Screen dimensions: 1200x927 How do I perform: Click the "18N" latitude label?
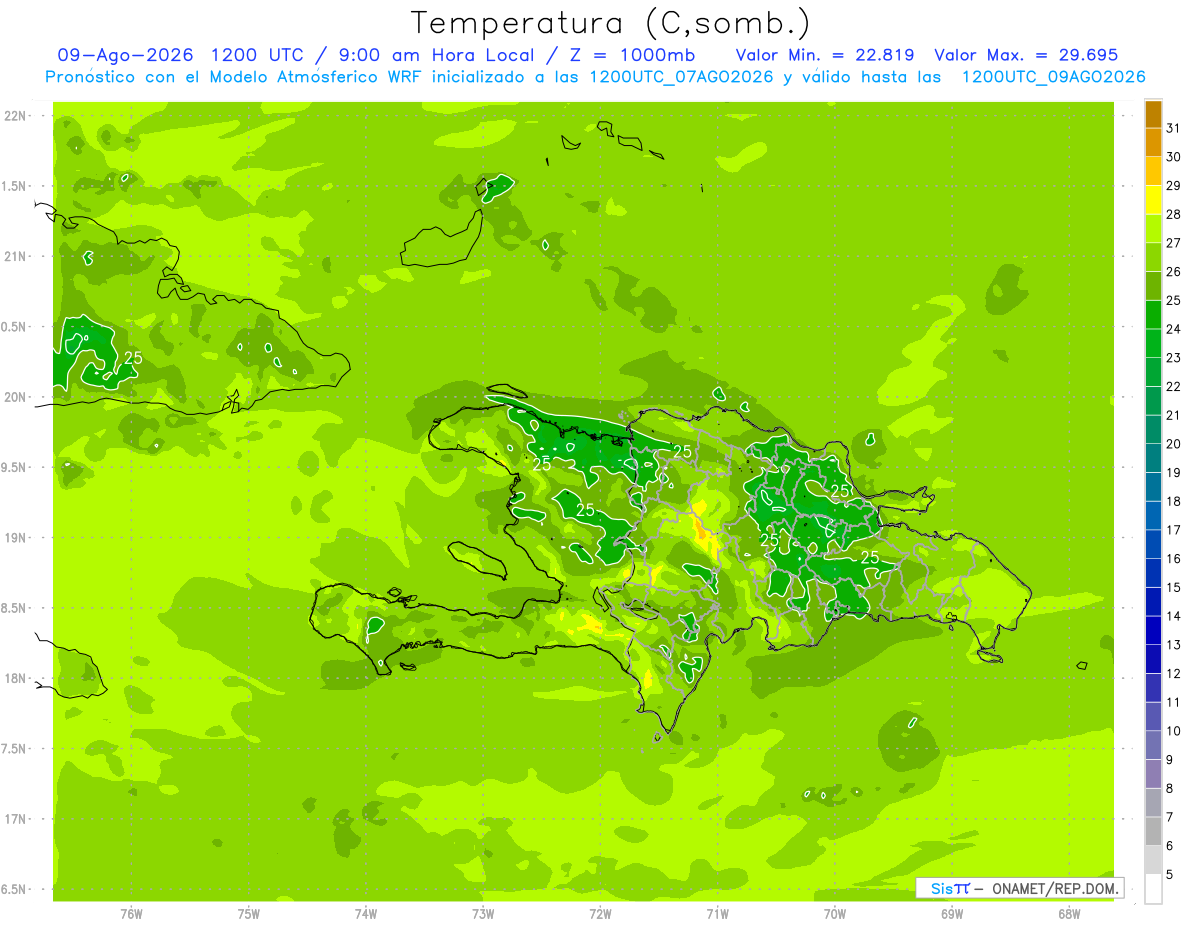tap(15, 679)
